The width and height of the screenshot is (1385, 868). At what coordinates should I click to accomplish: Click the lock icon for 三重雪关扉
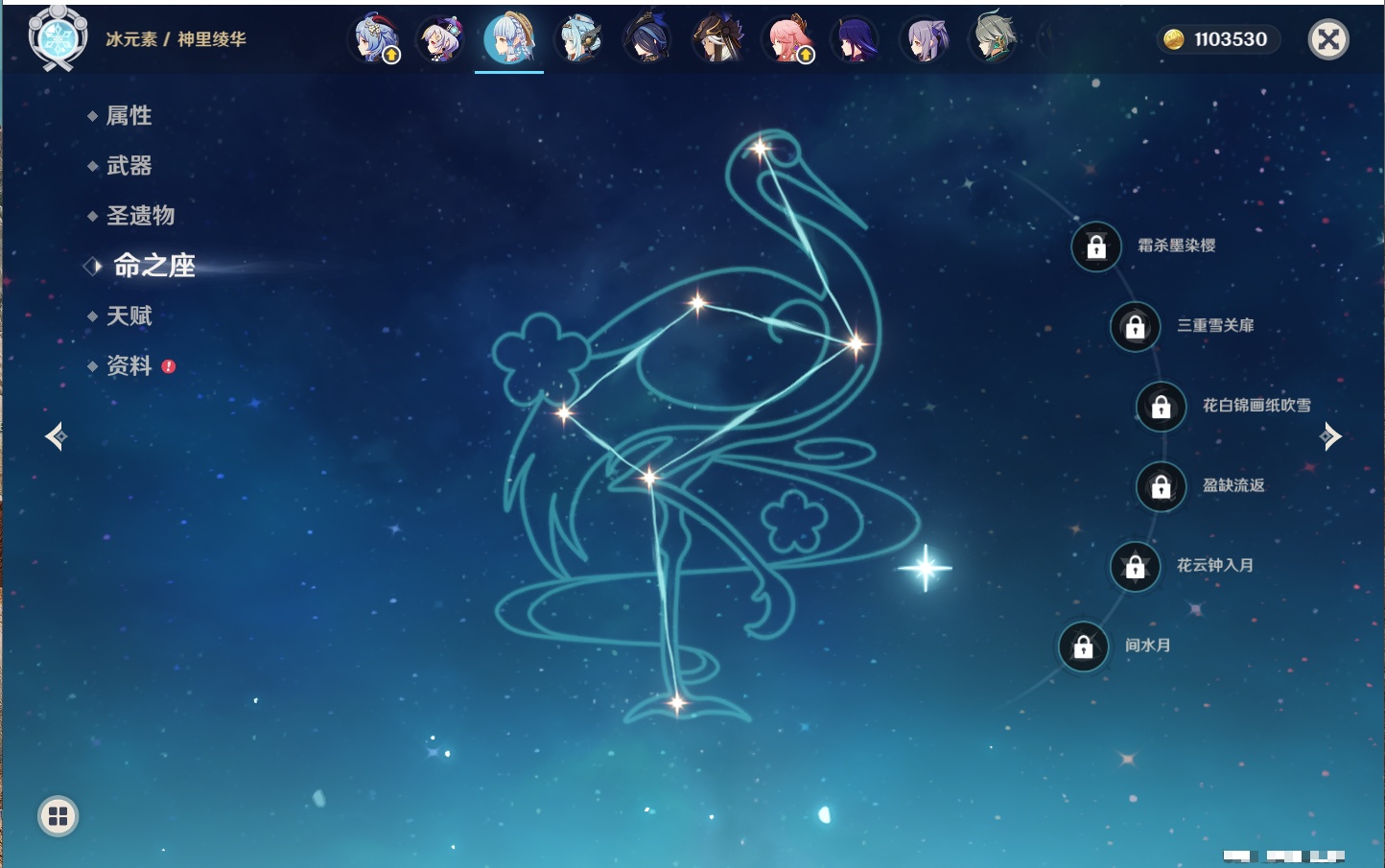(x=1136, y=326)
